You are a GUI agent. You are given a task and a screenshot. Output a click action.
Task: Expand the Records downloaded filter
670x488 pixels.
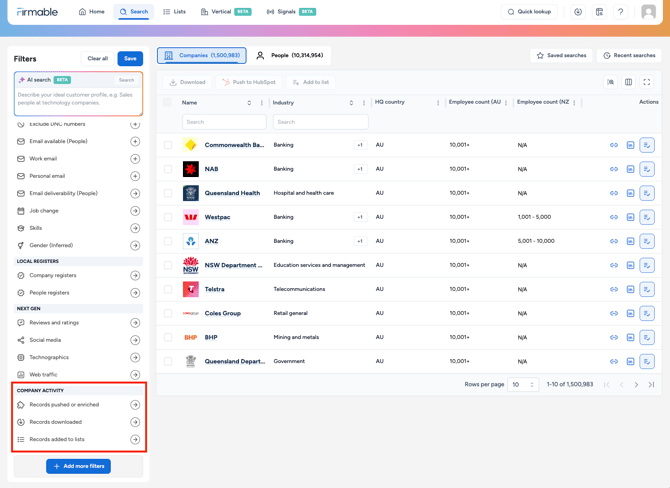pyautogui.click(x=135, y=422)
